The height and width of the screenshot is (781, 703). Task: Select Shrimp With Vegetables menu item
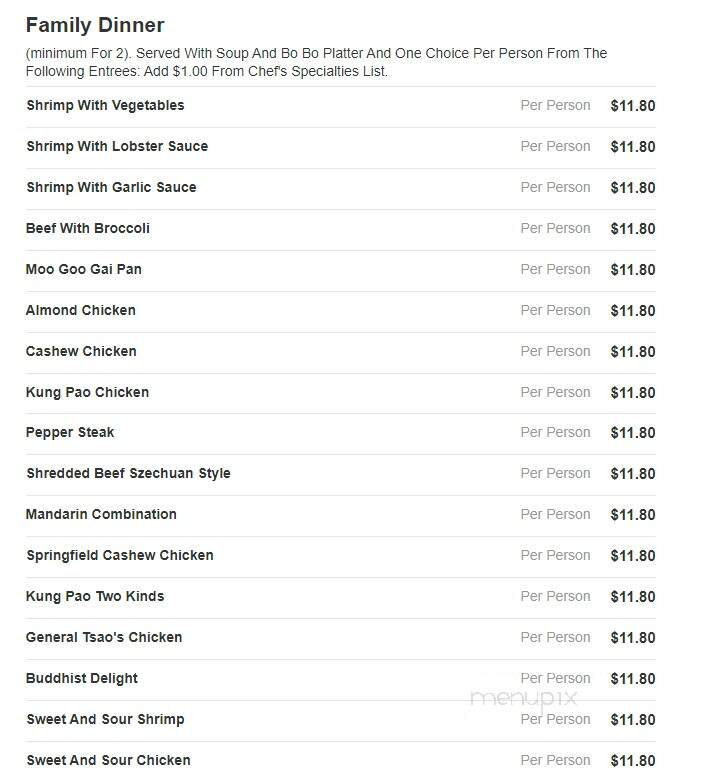pyautogui.click(x=105, y=106)
